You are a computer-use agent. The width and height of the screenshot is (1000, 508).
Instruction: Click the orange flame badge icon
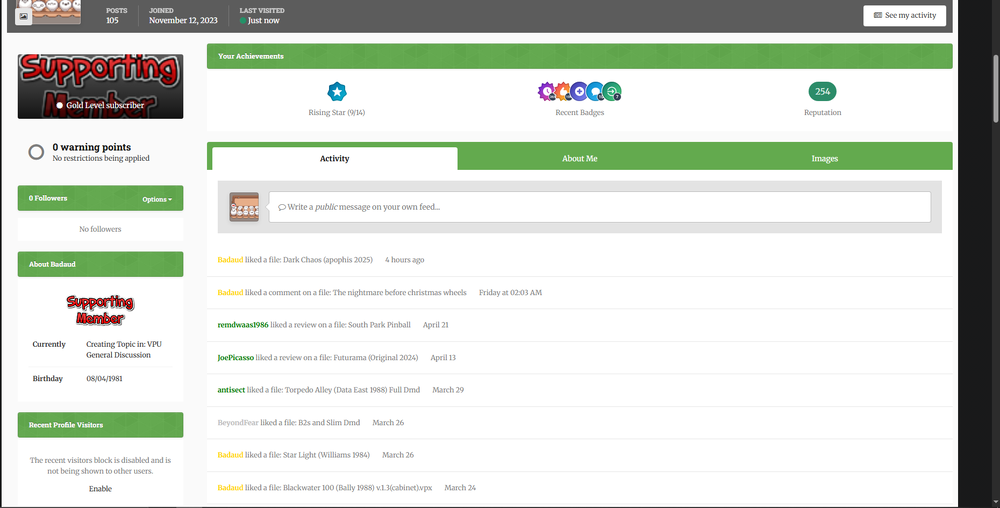pyautogui.click(x=563, y=92)
